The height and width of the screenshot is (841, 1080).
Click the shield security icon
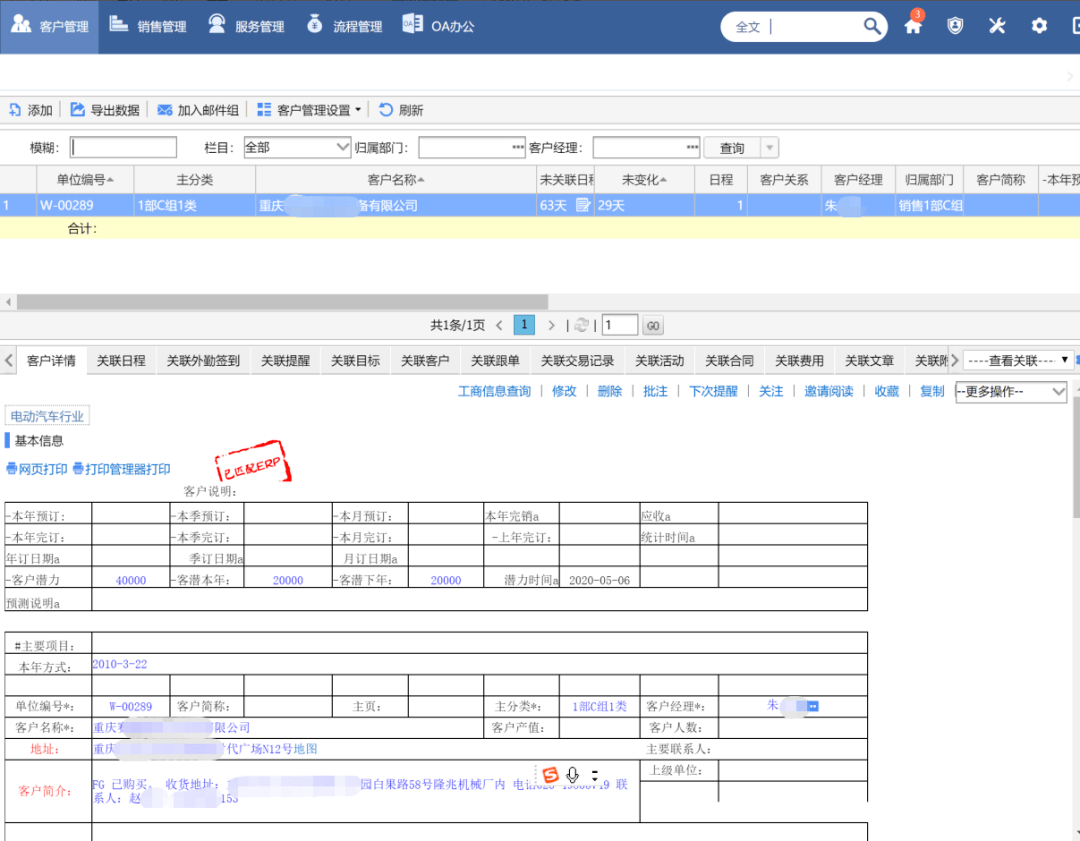point(955,26)
